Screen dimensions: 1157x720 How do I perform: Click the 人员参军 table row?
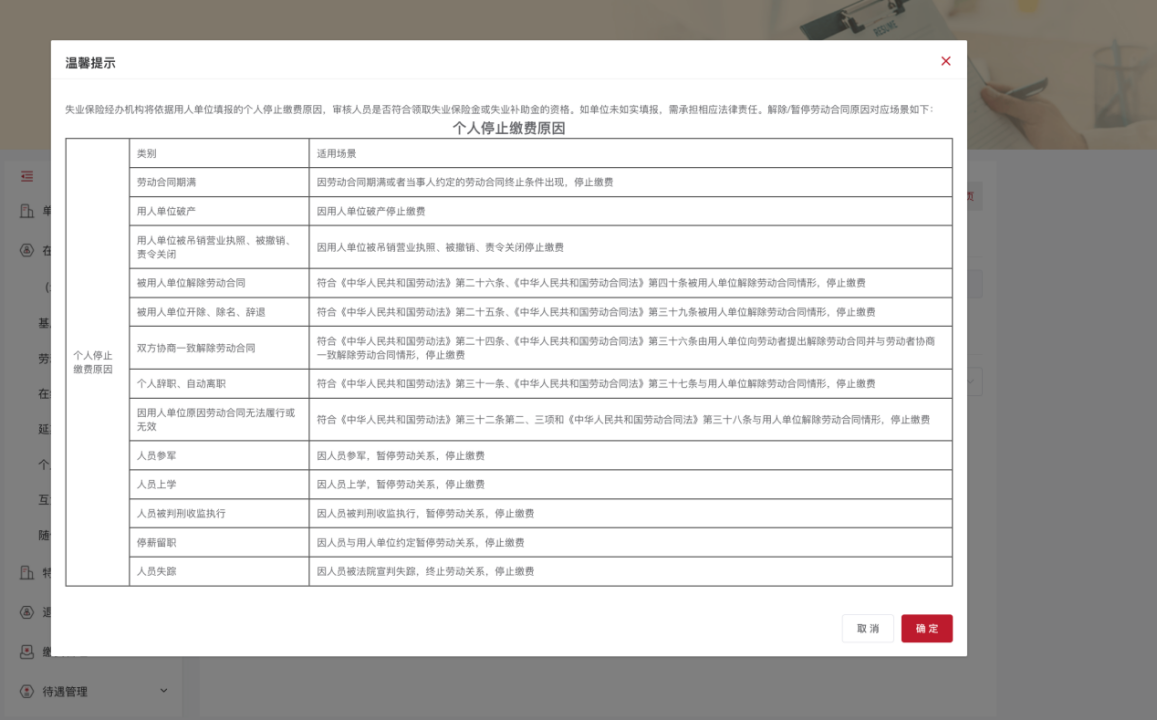pos(219,455)
